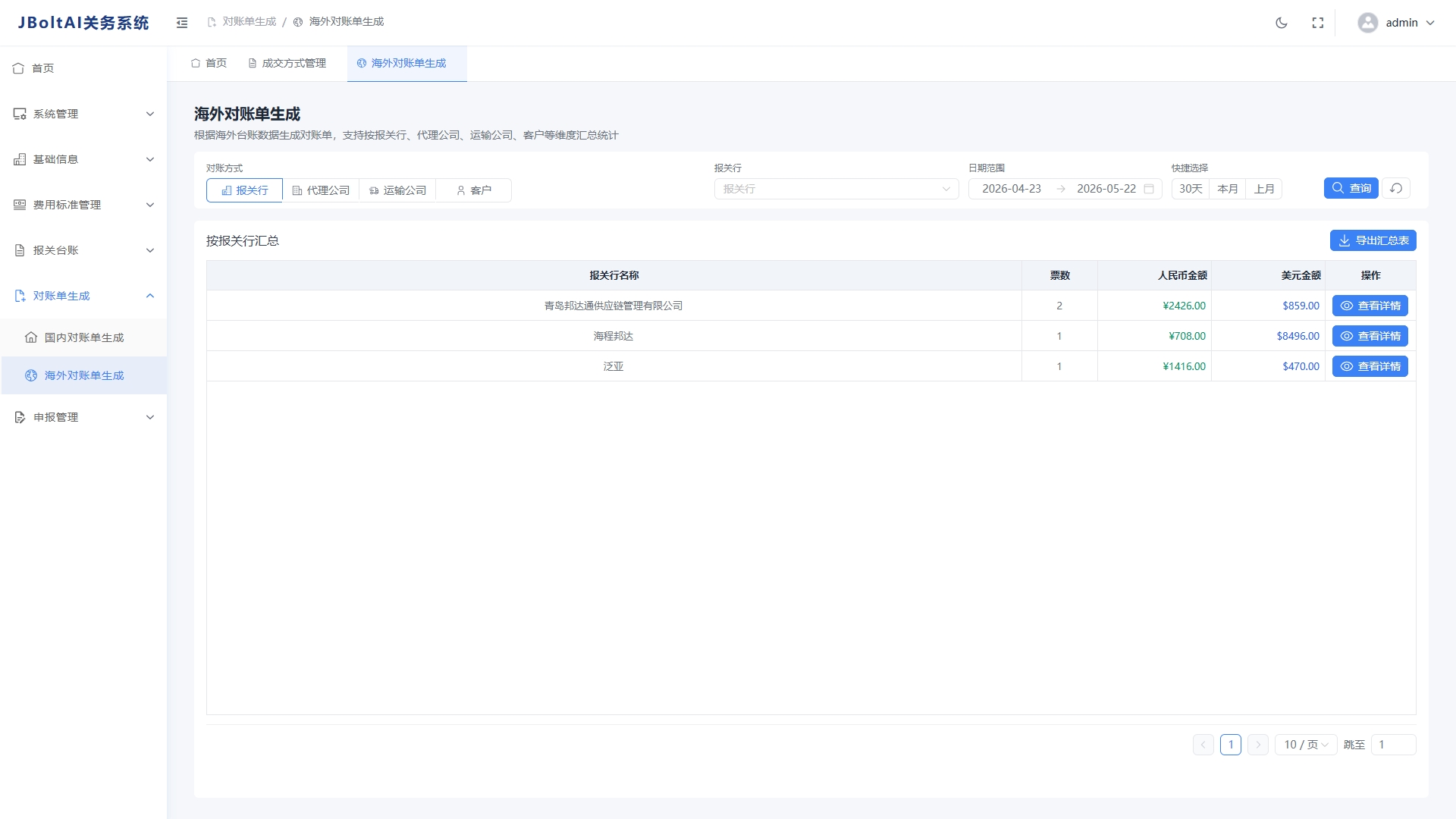
Task: Expand 基础信息 menu
Action: tap(83, 159)
